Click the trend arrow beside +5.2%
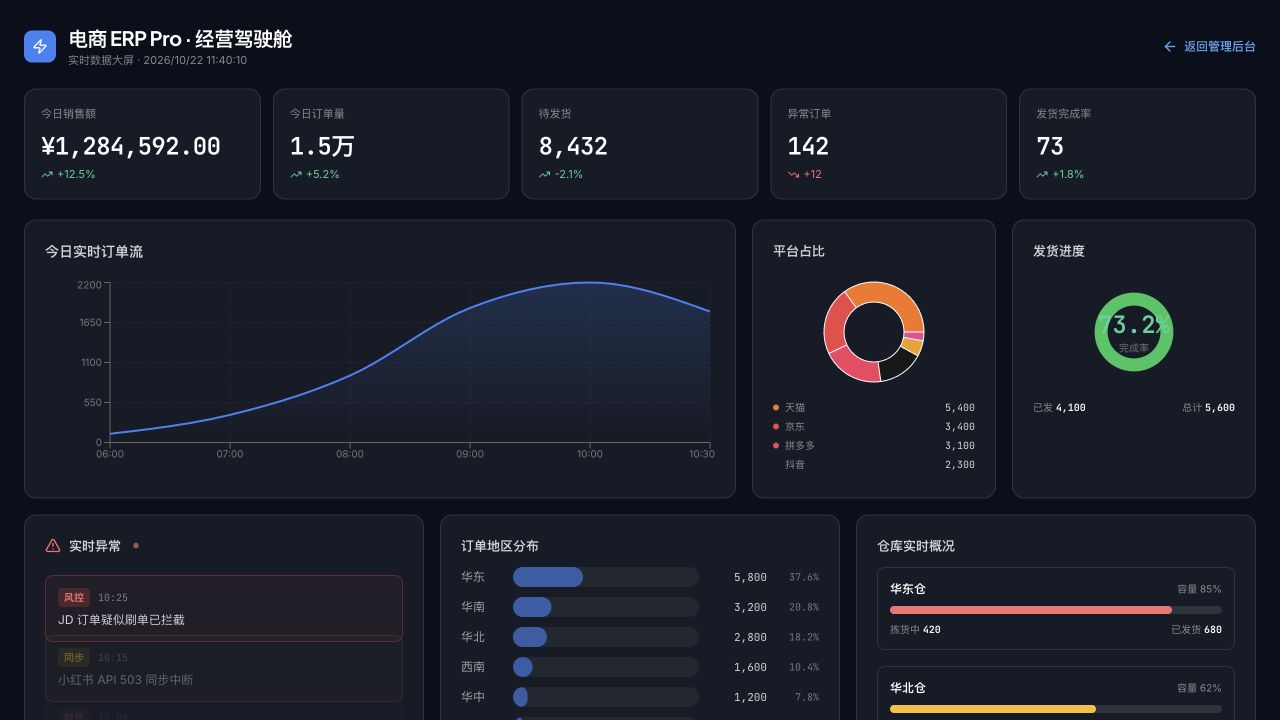 [x=296, y=174]
